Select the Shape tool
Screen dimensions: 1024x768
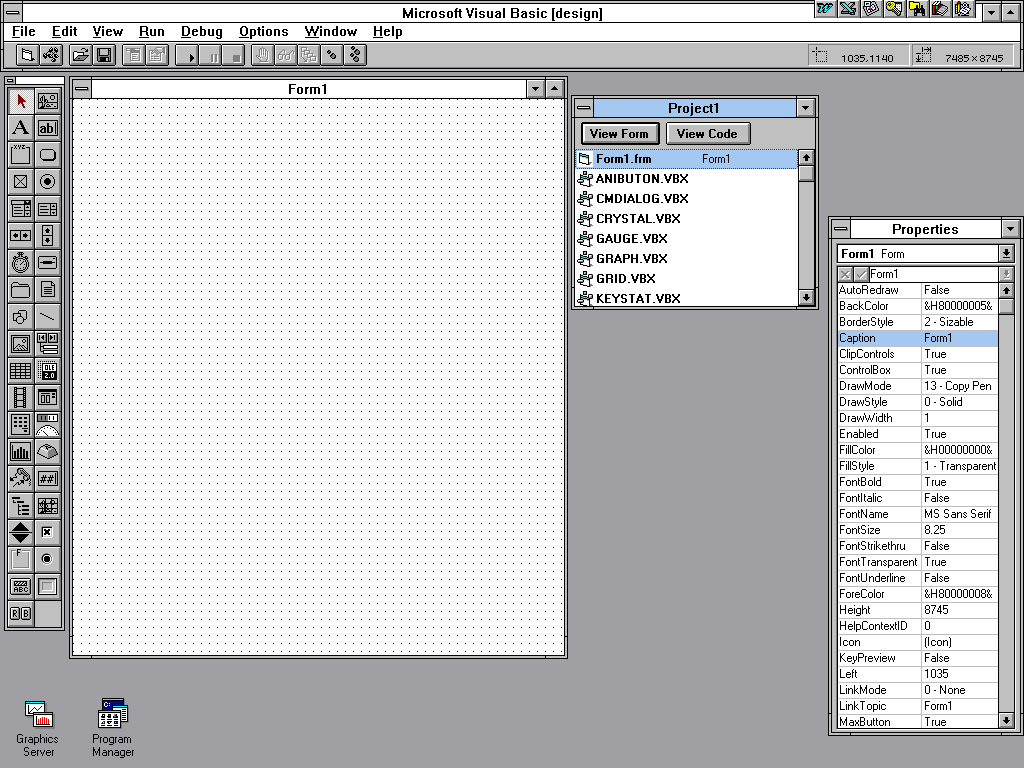[x=20, y=317]
